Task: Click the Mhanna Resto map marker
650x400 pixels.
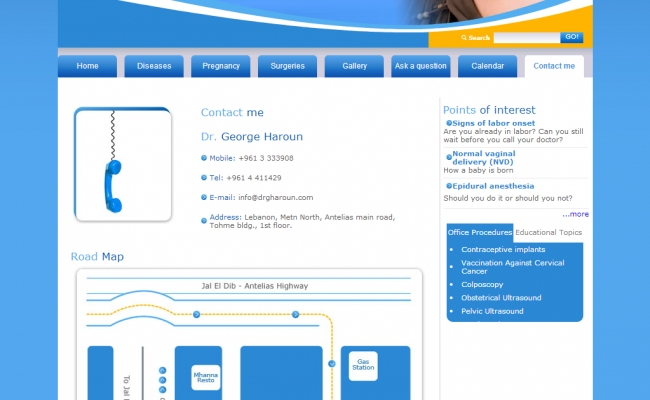Action: 205,377
